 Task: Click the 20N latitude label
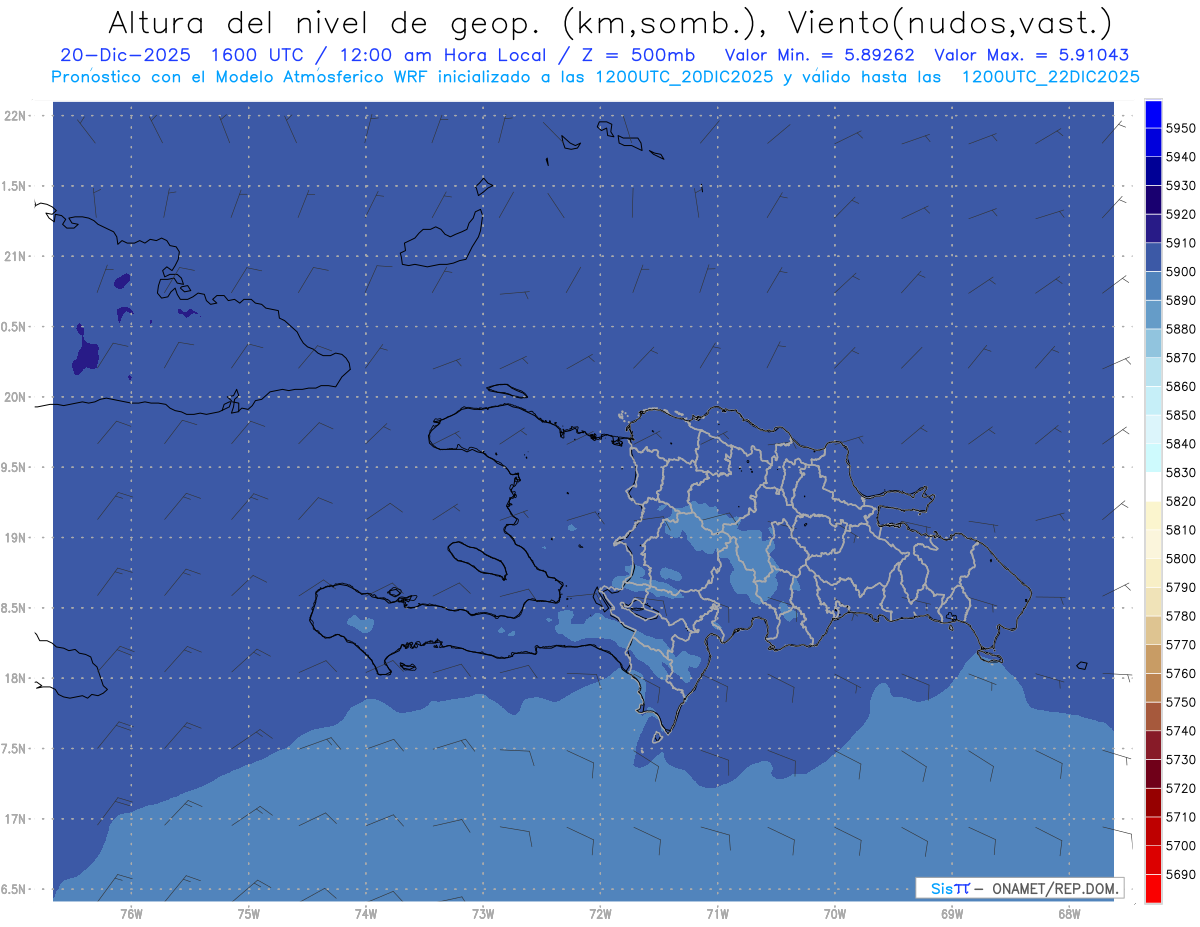click(15, 397)
